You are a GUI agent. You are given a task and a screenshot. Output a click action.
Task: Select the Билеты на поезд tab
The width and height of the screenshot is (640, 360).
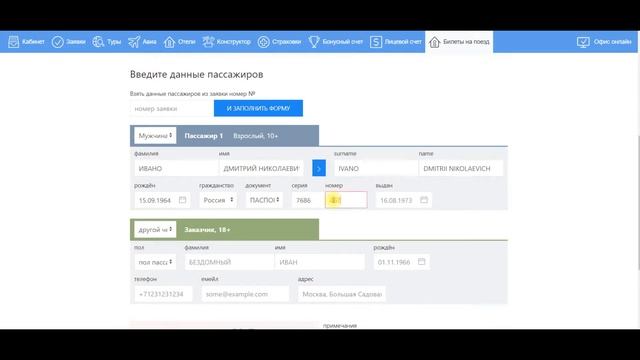pyautogui.click(x=459, y=42)
